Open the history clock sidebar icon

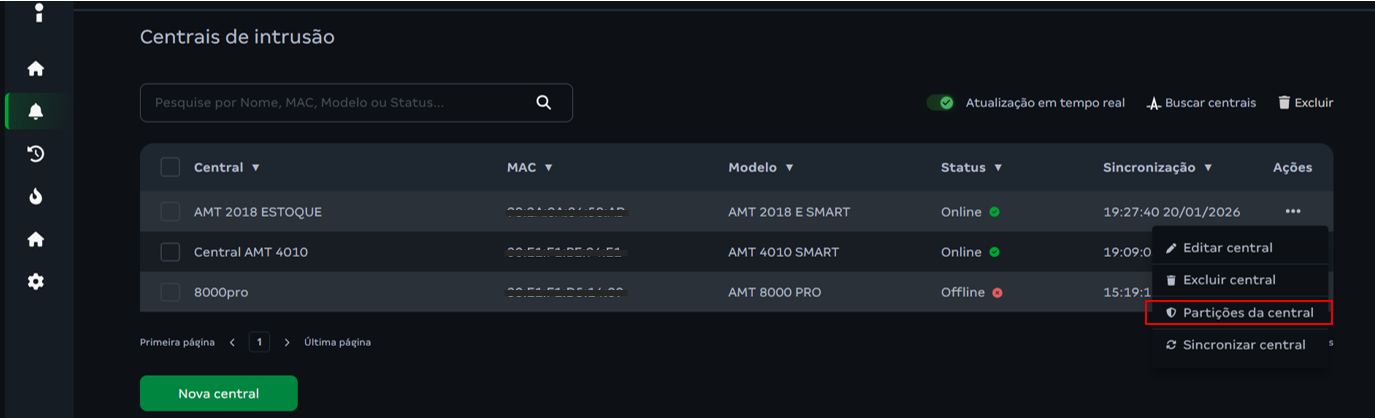click(36, 154)
